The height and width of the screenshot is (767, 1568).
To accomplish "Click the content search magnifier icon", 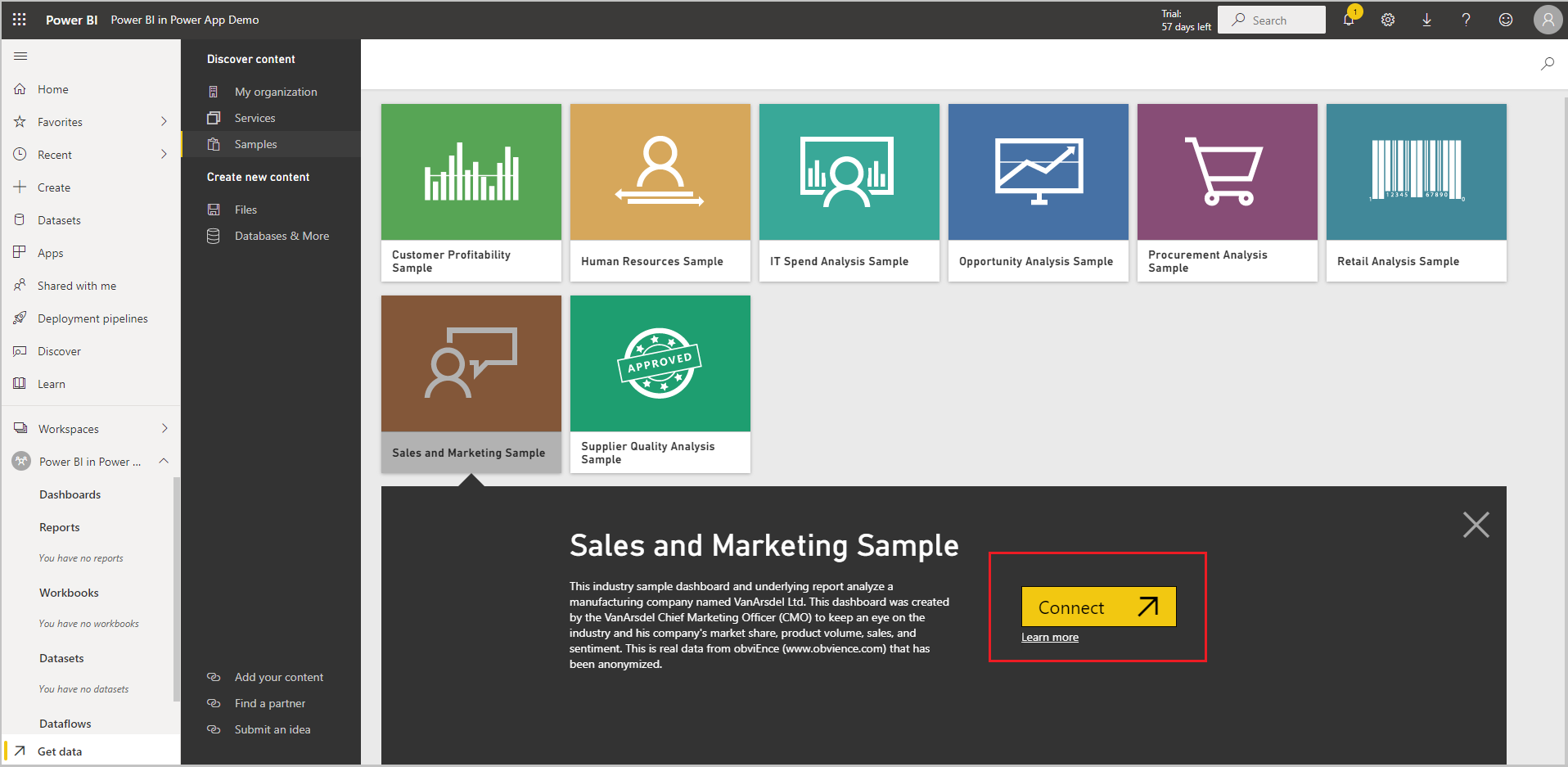I will (1547, 63).
